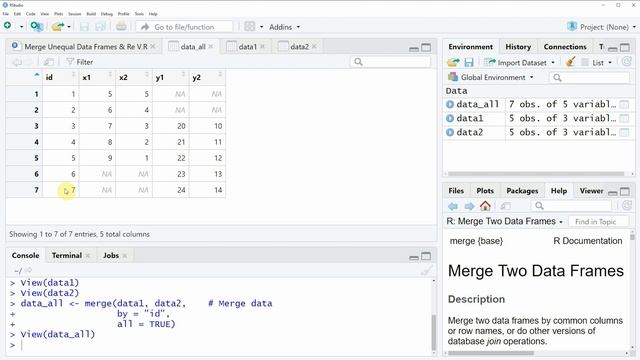
Task: Open the Import Dataset dropdown
Action: coord(519,62)
